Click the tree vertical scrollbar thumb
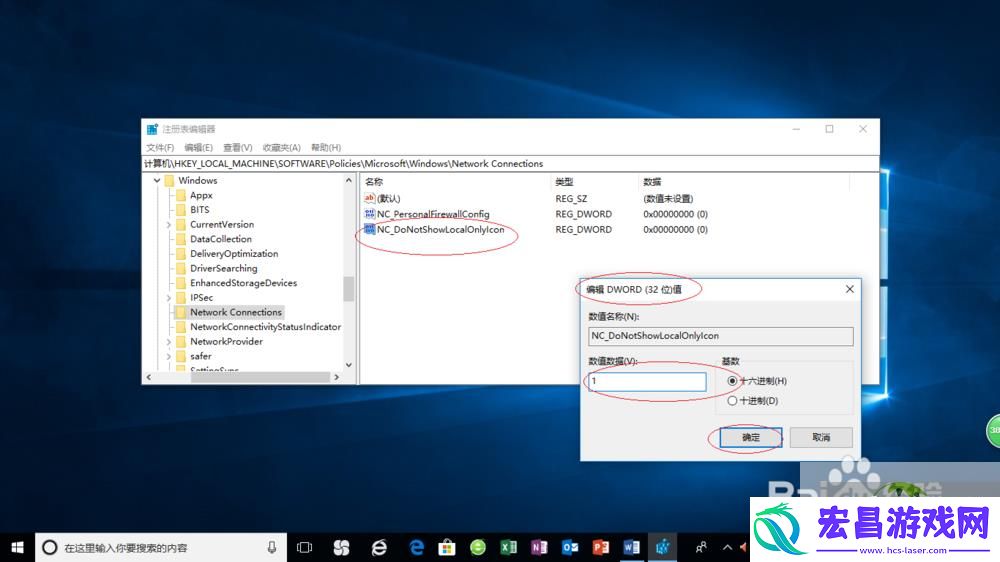This screenshot has height=562, width=1000. [348, 288]
